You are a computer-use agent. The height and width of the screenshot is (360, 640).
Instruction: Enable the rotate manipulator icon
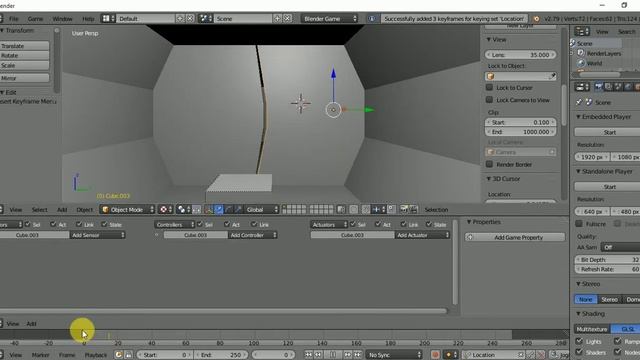pyautogui.click(x=229, y=210)
